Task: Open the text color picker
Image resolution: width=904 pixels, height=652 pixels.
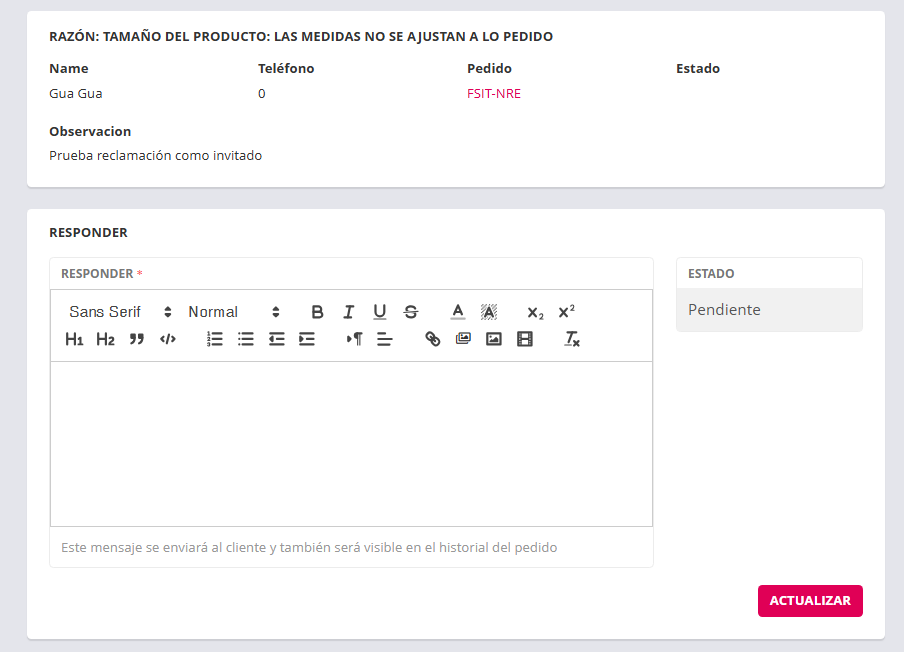Action: 458,312
